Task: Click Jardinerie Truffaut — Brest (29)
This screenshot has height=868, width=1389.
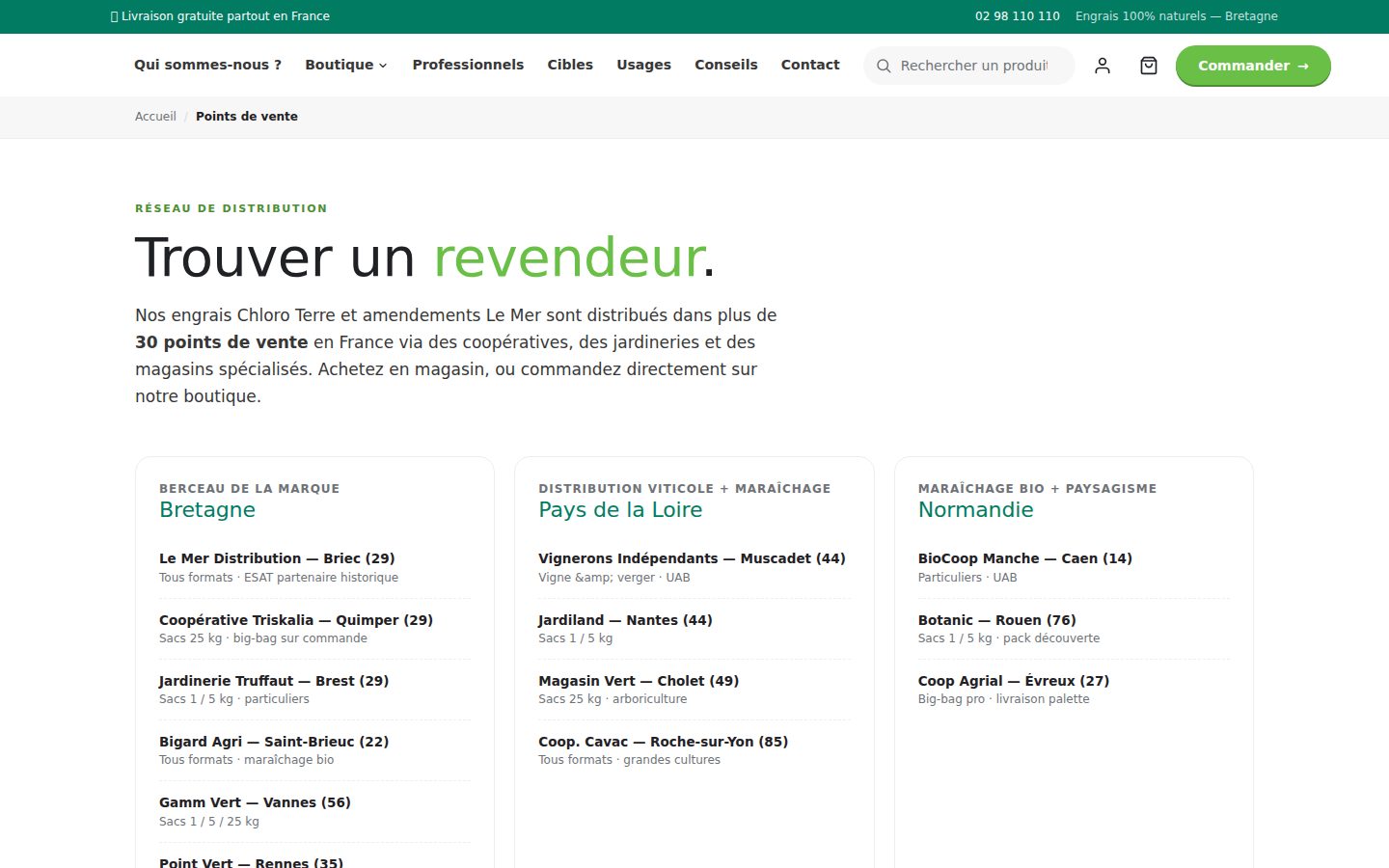Action: pyautogui.click(x=274, y=681)
